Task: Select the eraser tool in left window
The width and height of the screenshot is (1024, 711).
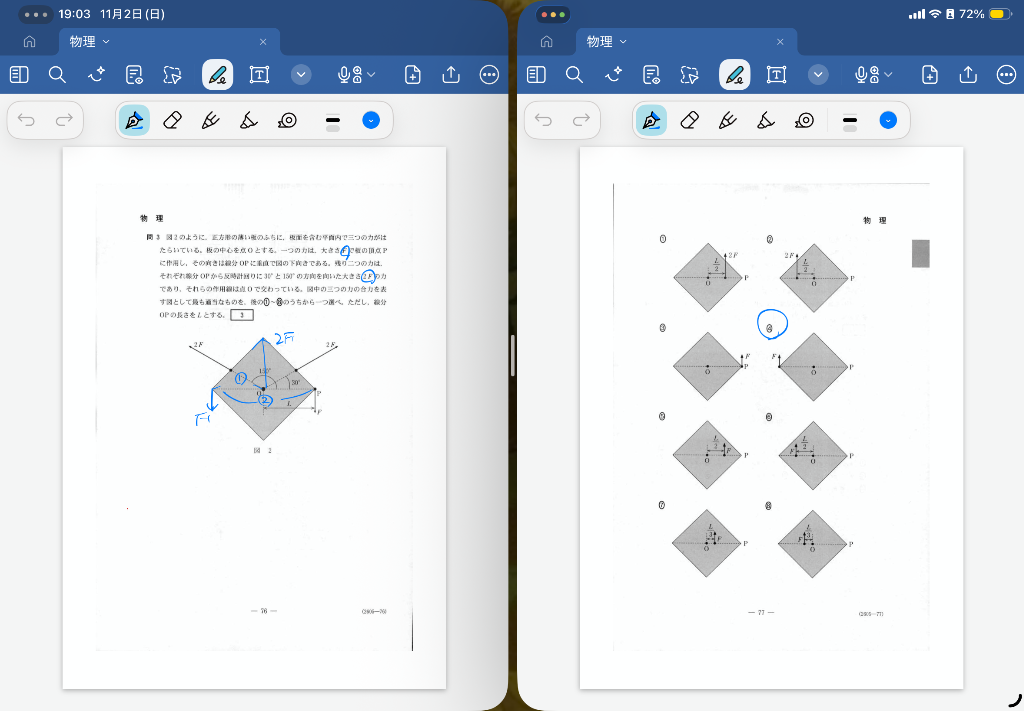Action: (x=172, y=121)
